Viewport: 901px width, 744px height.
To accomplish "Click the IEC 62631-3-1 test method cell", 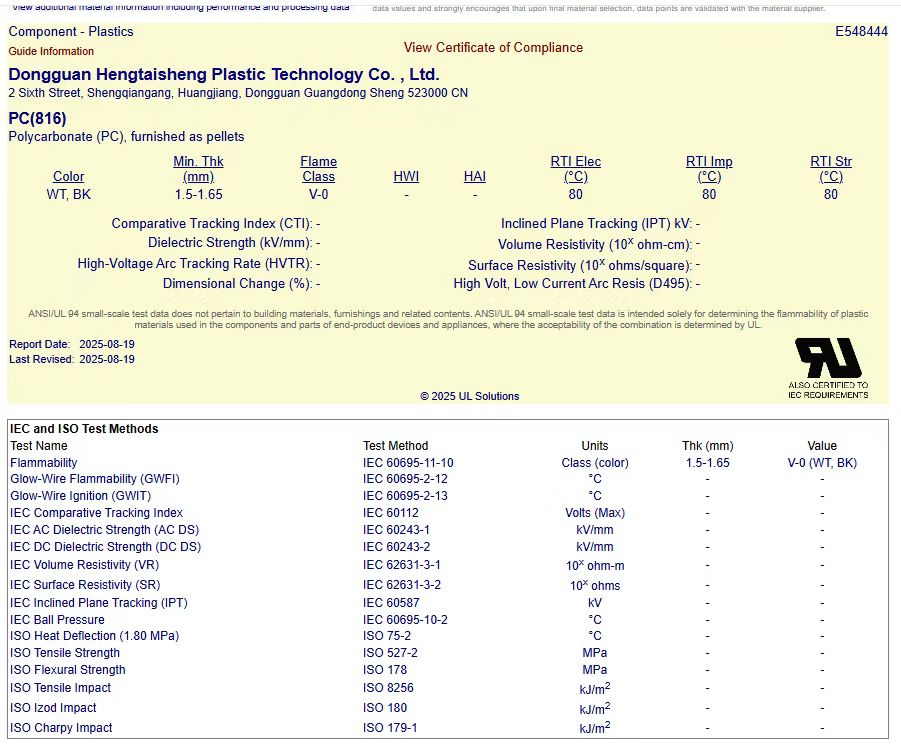I will [x=402, y=565].
